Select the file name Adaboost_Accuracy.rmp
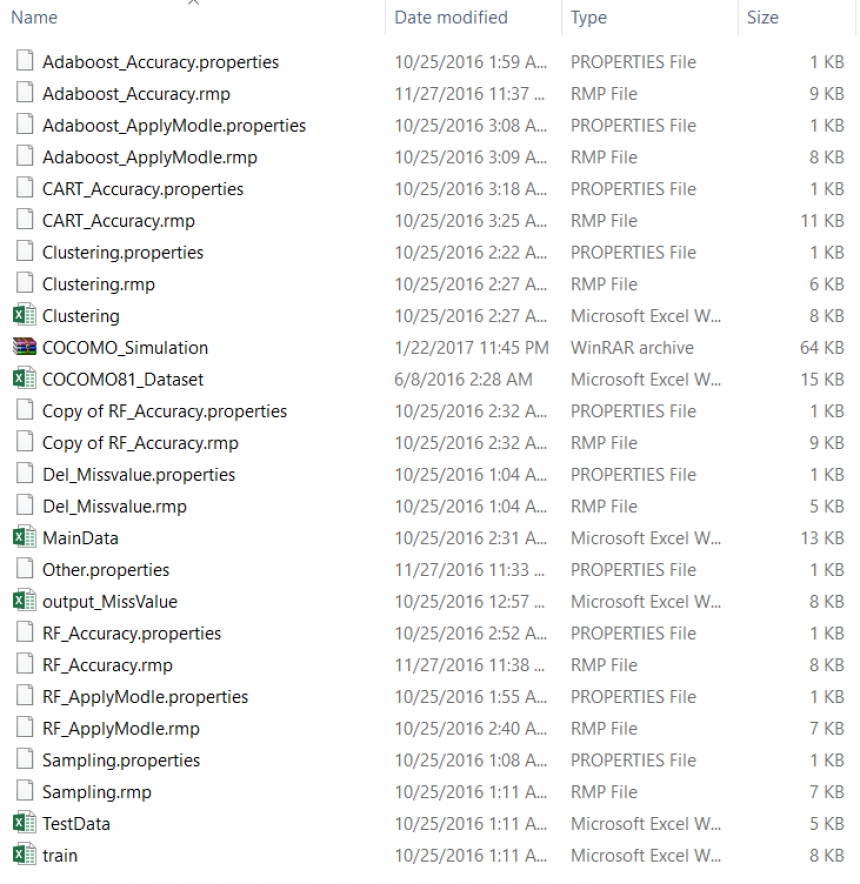Screen dimensions: 860x884 pos(136,94)
